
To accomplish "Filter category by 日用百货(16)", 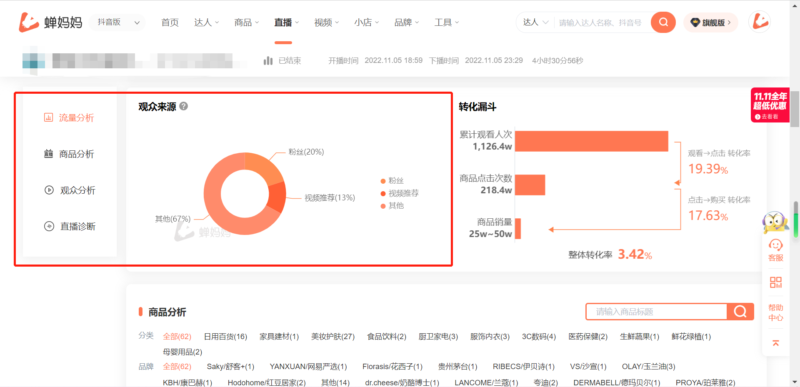I will [225, 337].
